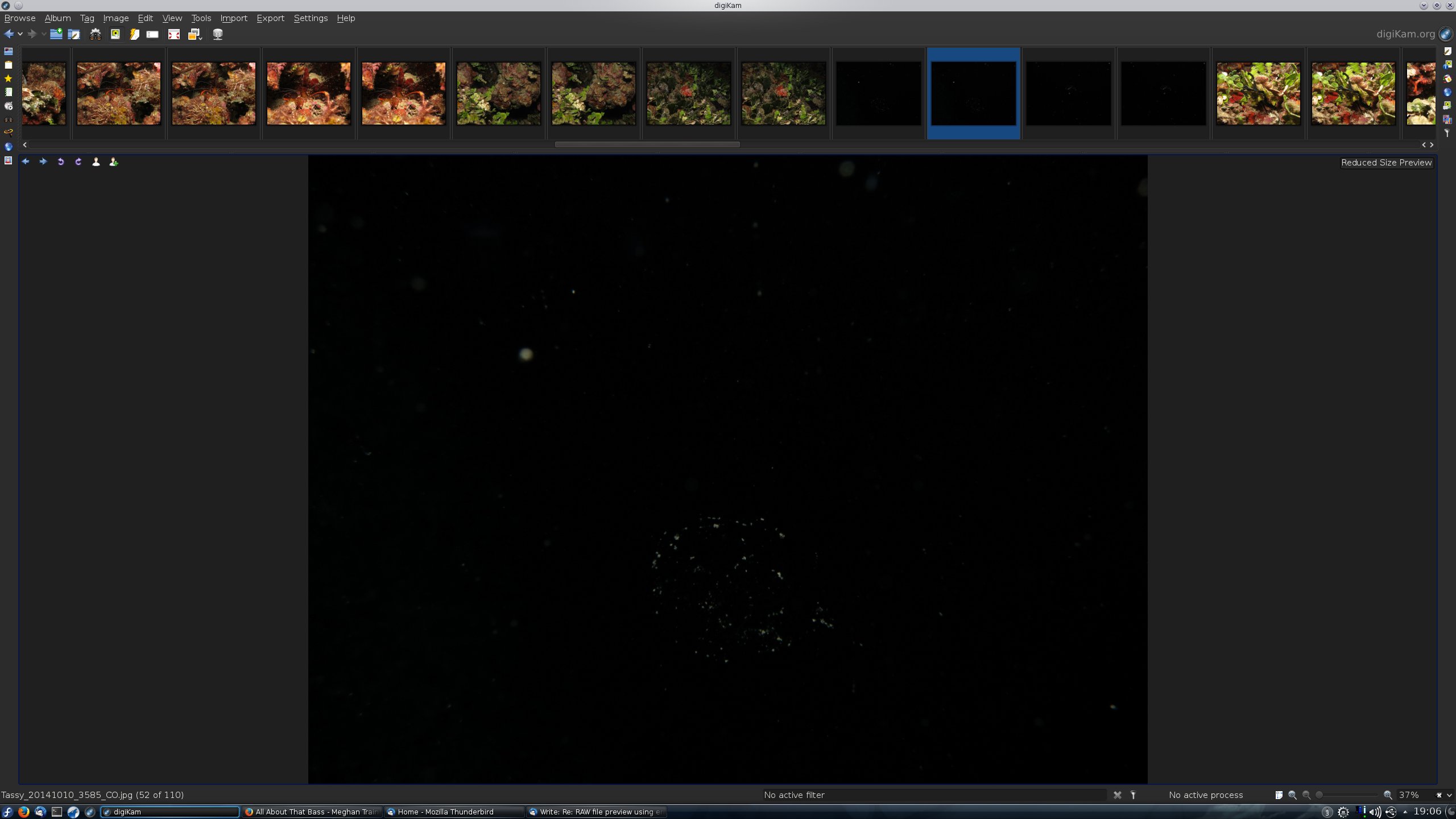
Task: Open the Export menu
Action: (270, 18)
